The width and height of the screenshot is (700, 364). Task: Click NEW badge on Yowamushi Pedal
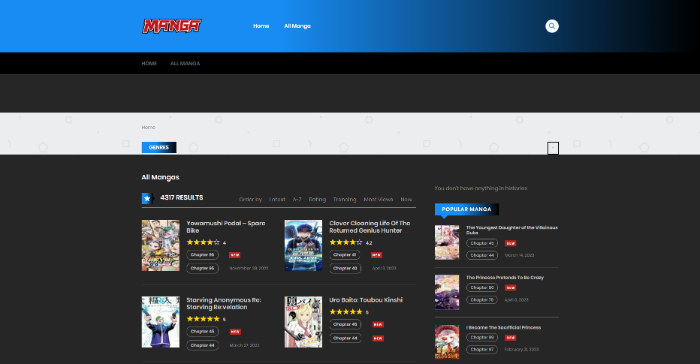click(235, 255)
